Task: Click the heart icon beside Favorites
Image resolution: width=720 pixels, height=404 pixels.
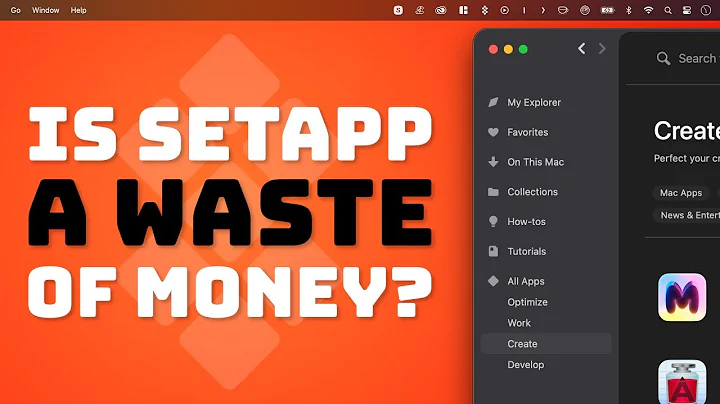Action: pos(493,132)
